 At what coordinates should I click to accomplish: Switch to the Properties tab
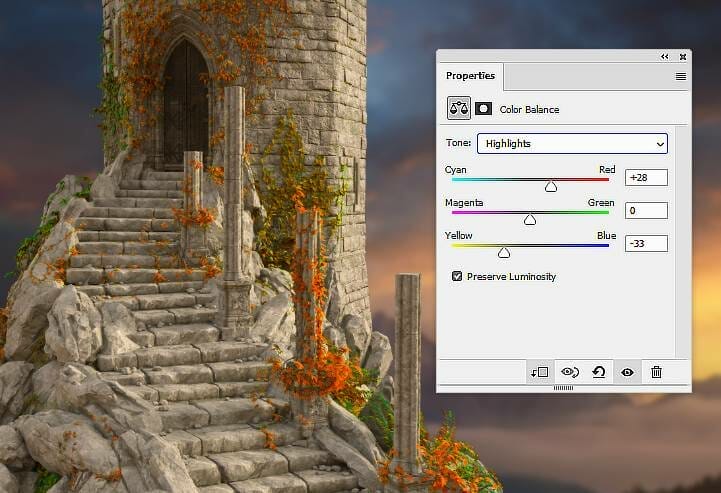470,76
